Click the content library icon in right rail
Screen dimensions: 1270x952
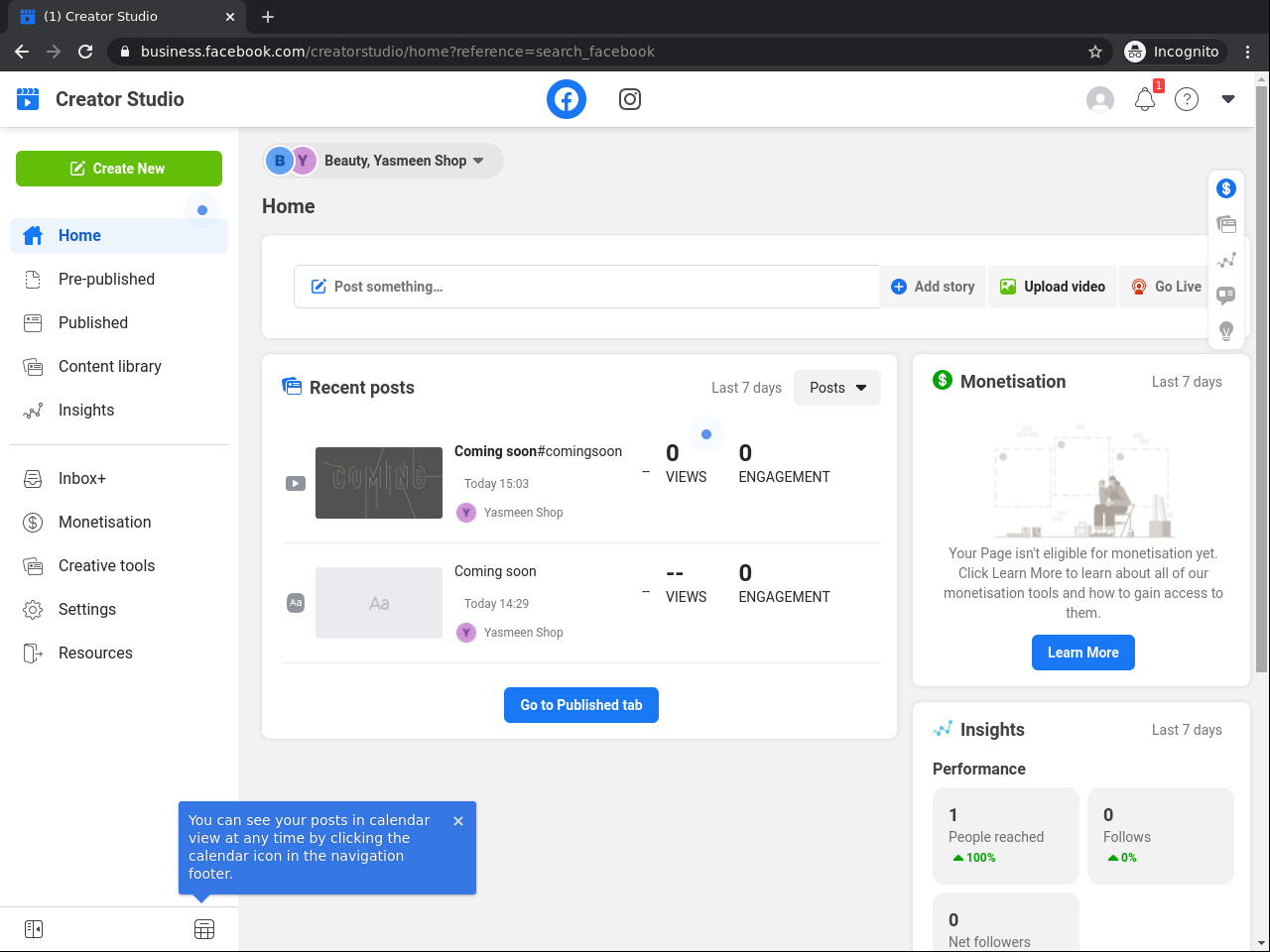click(x=1226, y=224)
